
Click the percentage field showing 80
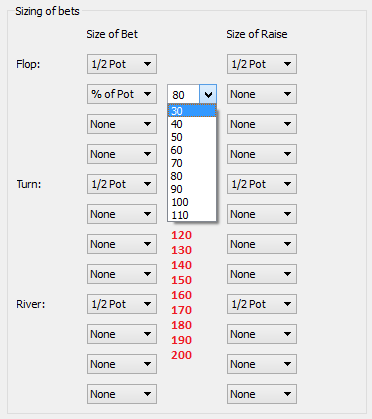(x=184, y=95)
